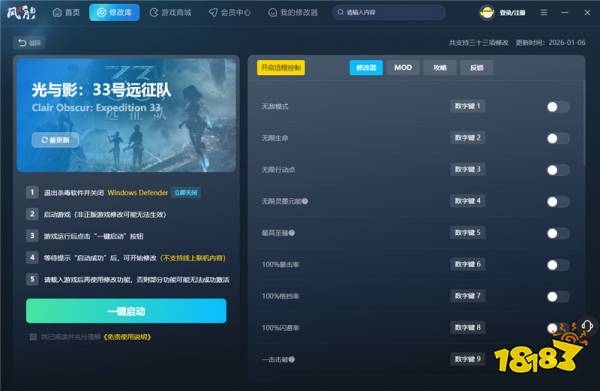The height and width of the screenshot is (391, 600).
Task: Switch to the MOD tab
Action: [x=403, y=68]
